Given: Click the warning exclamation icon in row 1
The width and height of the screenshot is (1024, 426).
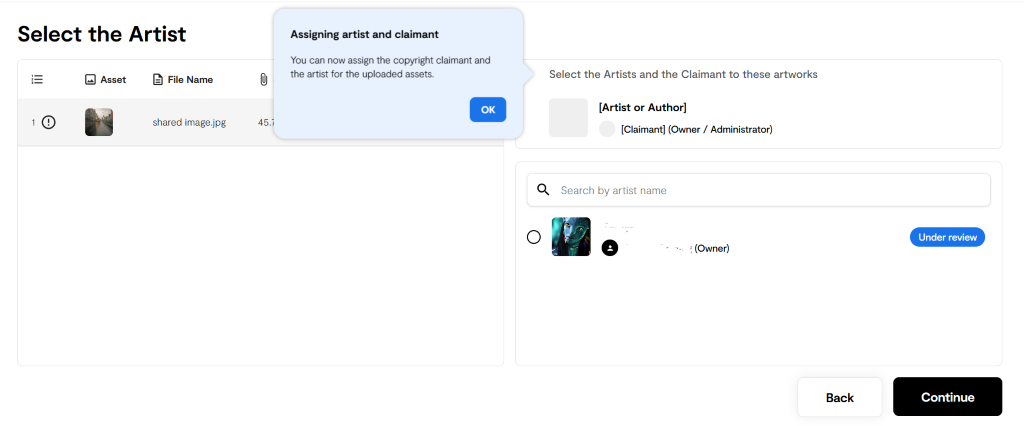Looking at the screenshot, I should (x=49, y=122).
